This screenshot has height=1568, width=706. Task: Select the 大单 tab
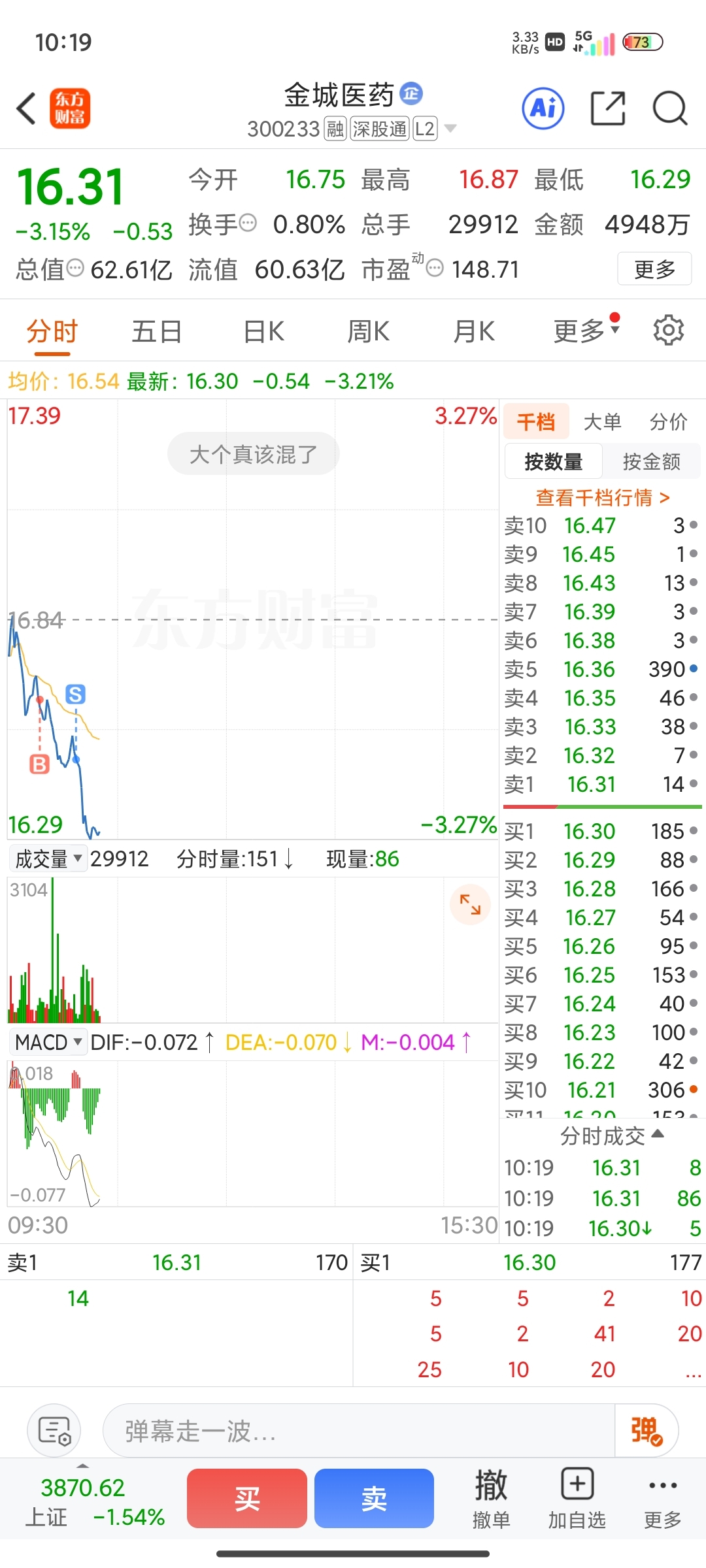coord(602,421)
